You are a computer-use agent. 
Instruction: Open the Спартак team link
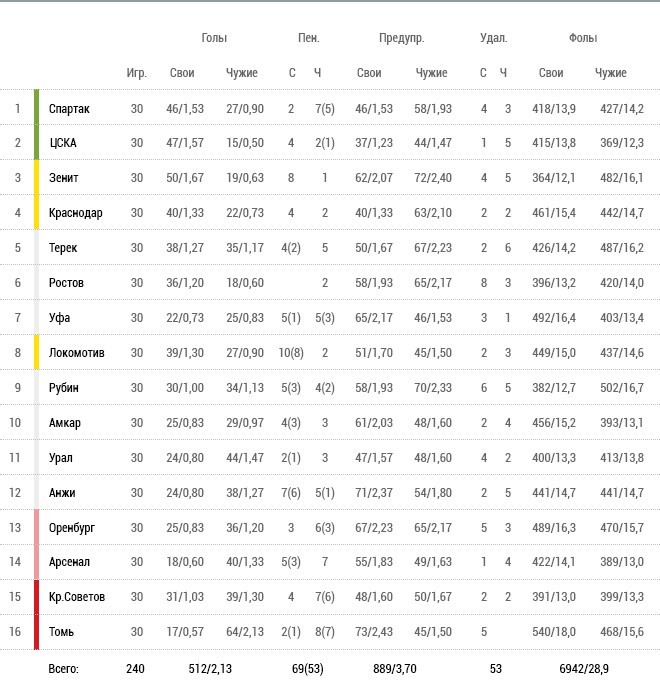coord(69,108)
